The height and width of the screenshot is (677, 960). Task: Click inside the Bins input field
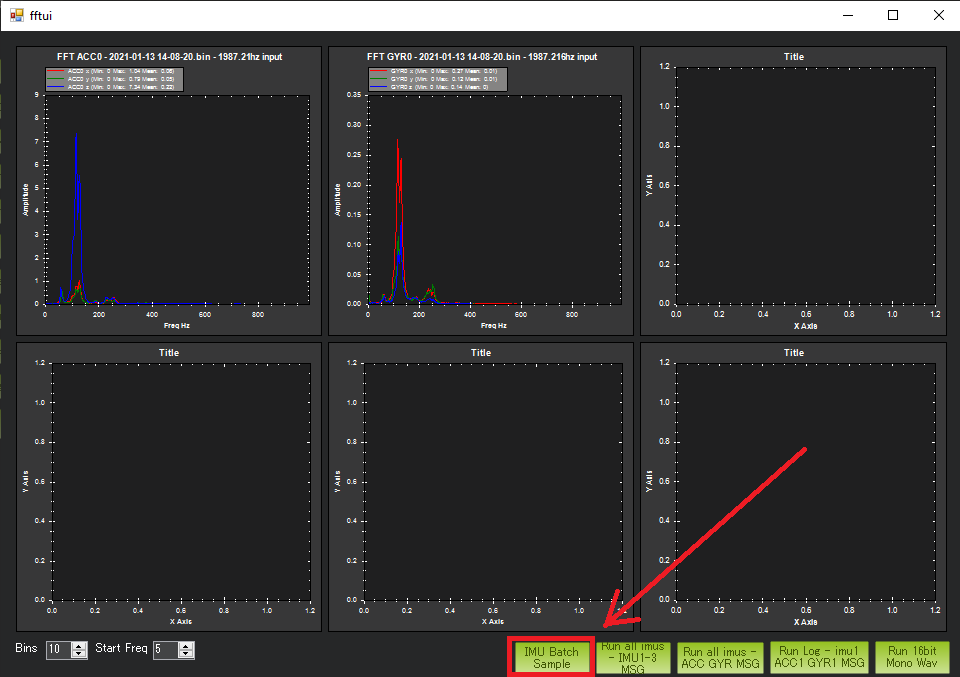58,649
